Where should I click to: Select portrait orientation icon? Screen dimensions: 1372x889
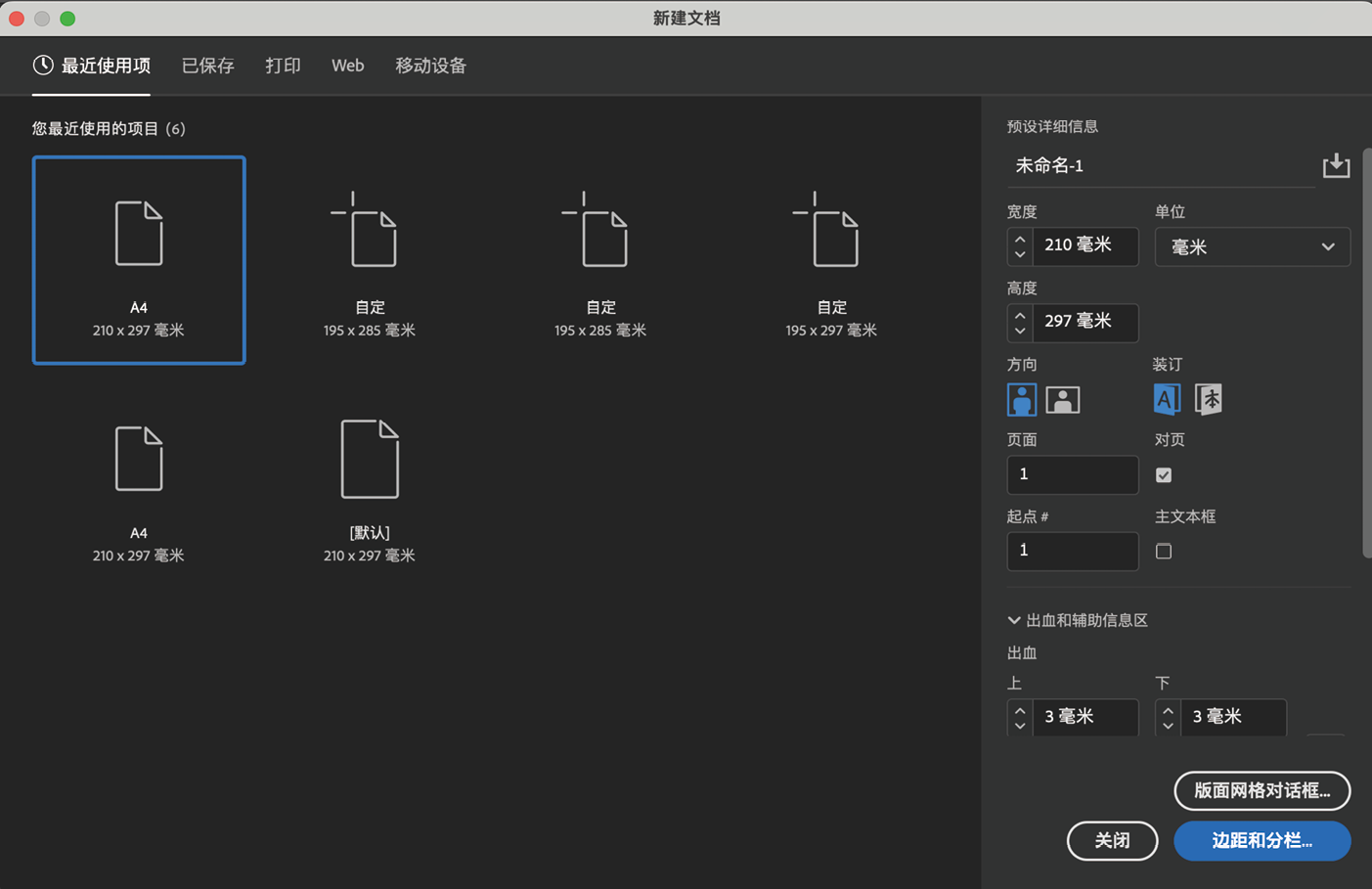tap(1021, 399)
